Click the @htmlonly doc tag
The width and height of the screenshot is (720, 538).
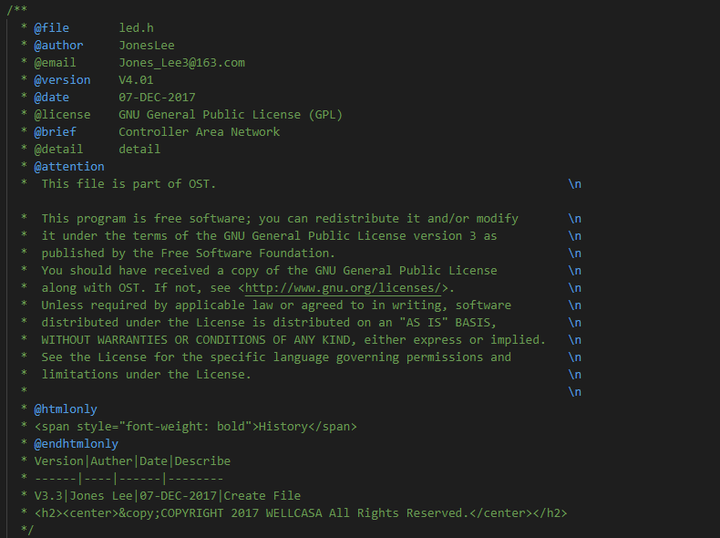click(65, 409)
